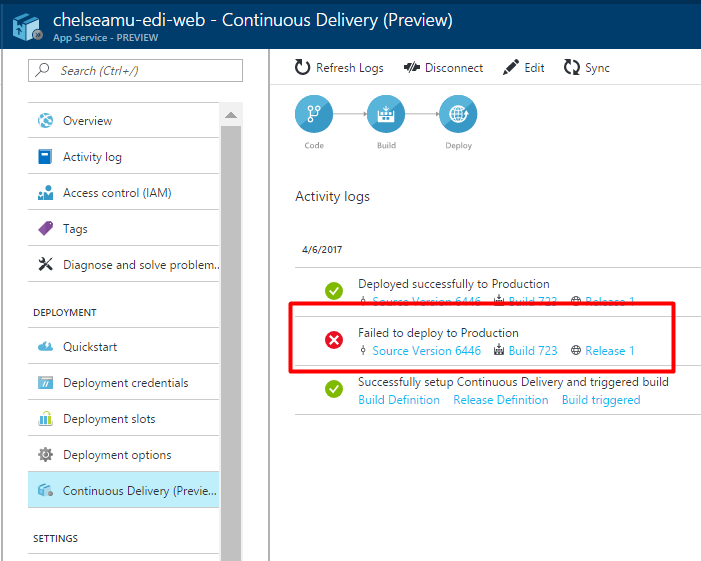Click the App Service header cube icon
The width and height of the screenshot is (701, 561).
(x=28, y=27)
